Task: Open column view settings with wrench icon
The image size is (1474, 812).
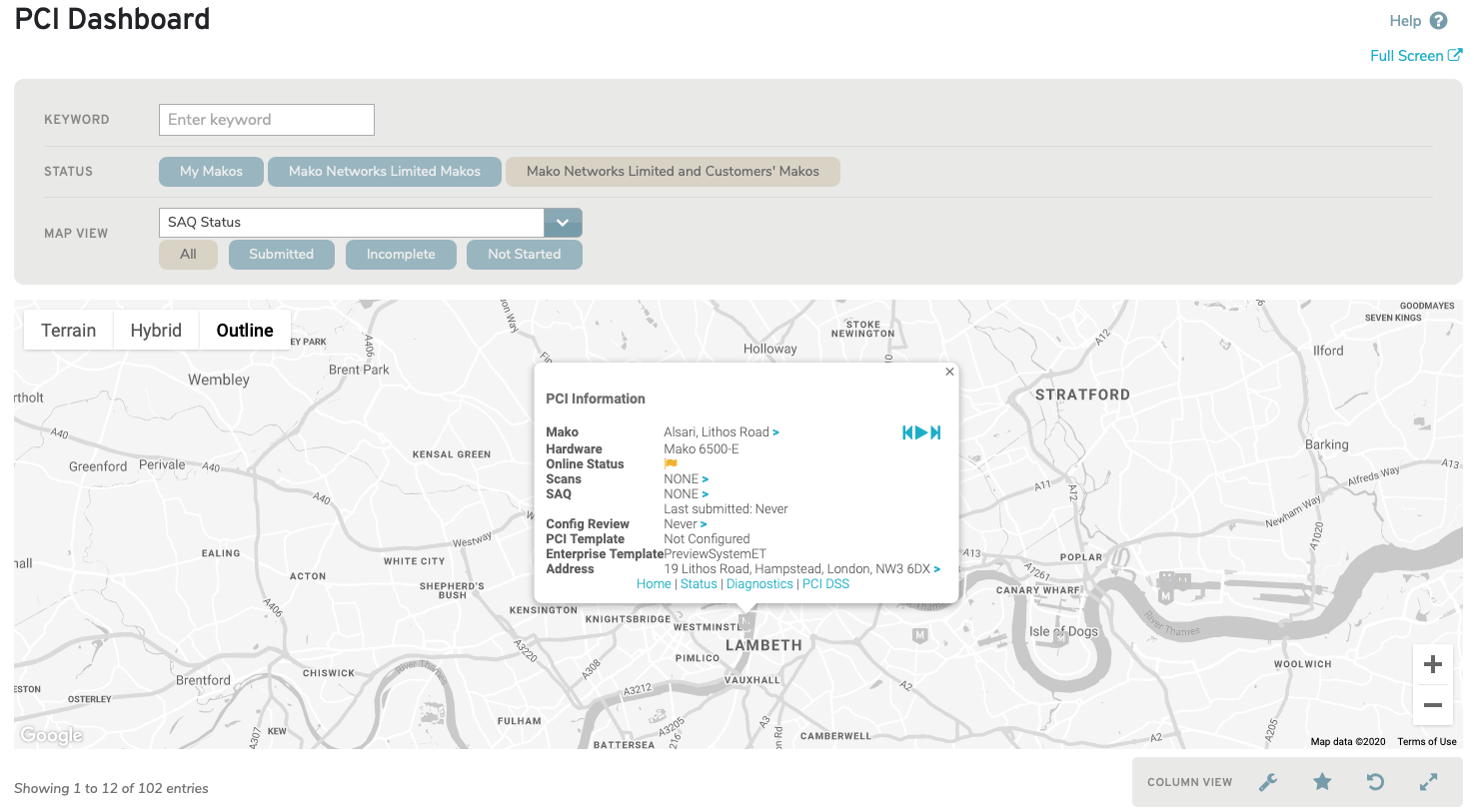Action: click(x=1268, y=782)
